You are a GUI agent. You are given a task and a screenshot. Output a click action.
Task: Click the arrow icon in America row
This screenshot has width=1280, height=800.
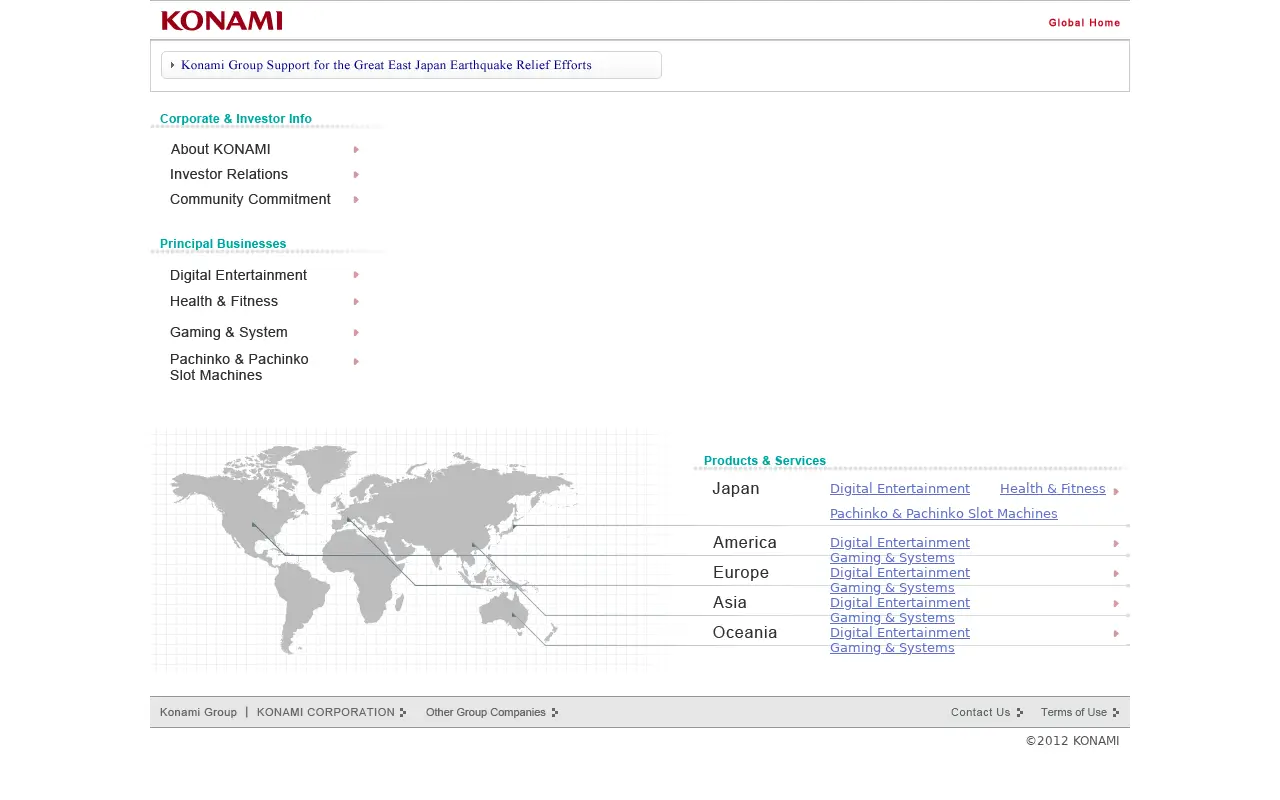[1116, 544]
